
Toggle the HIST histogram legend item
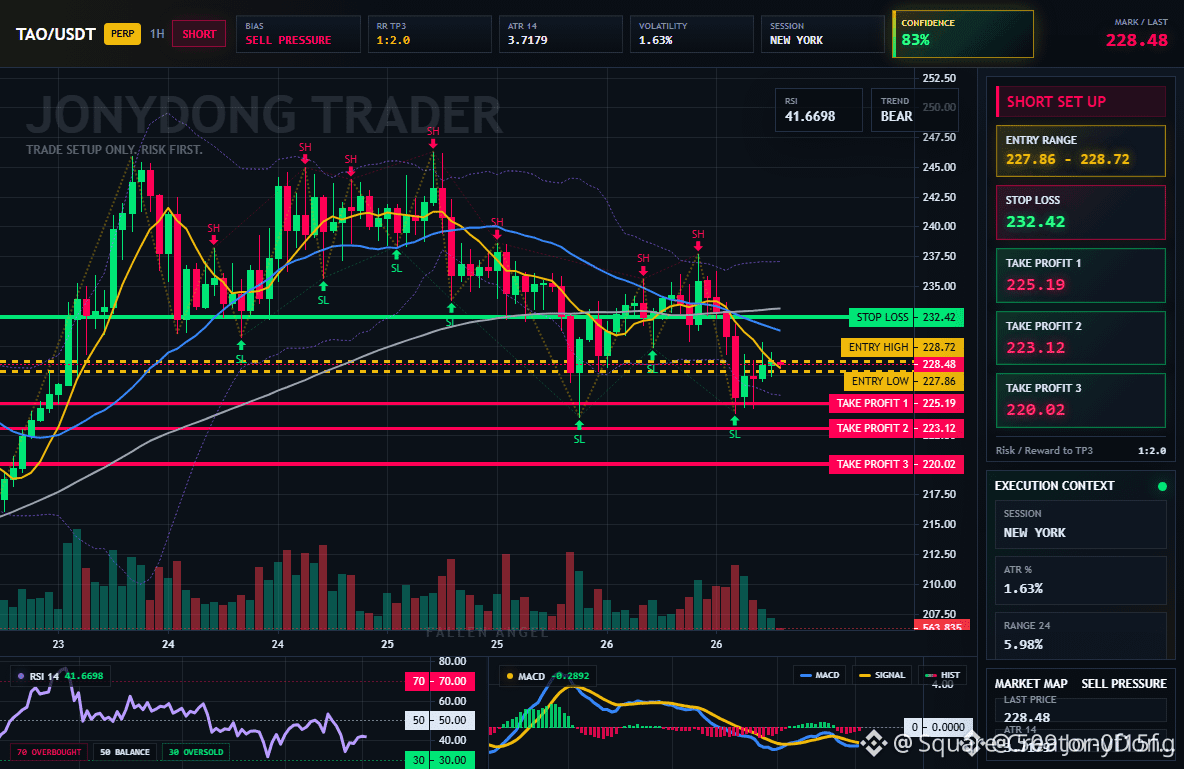[x=942, y=675]
